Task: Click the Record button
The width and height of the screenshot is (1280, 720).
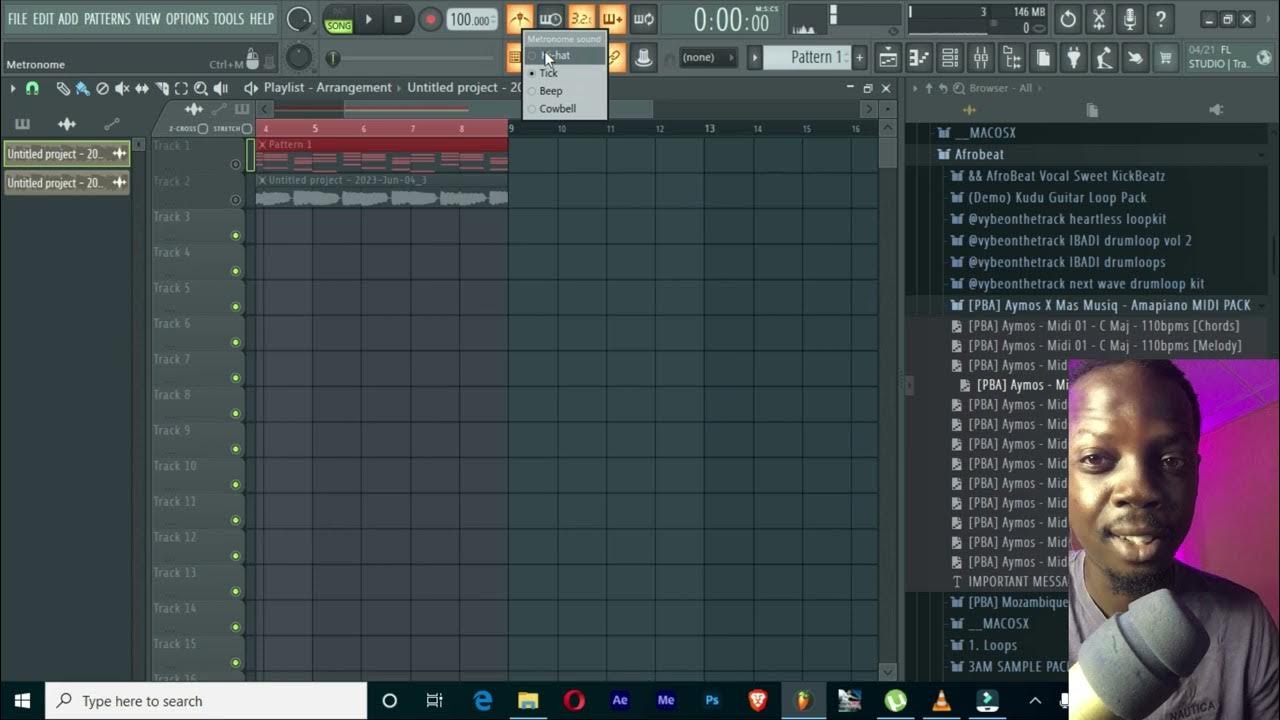Action: 430,19
